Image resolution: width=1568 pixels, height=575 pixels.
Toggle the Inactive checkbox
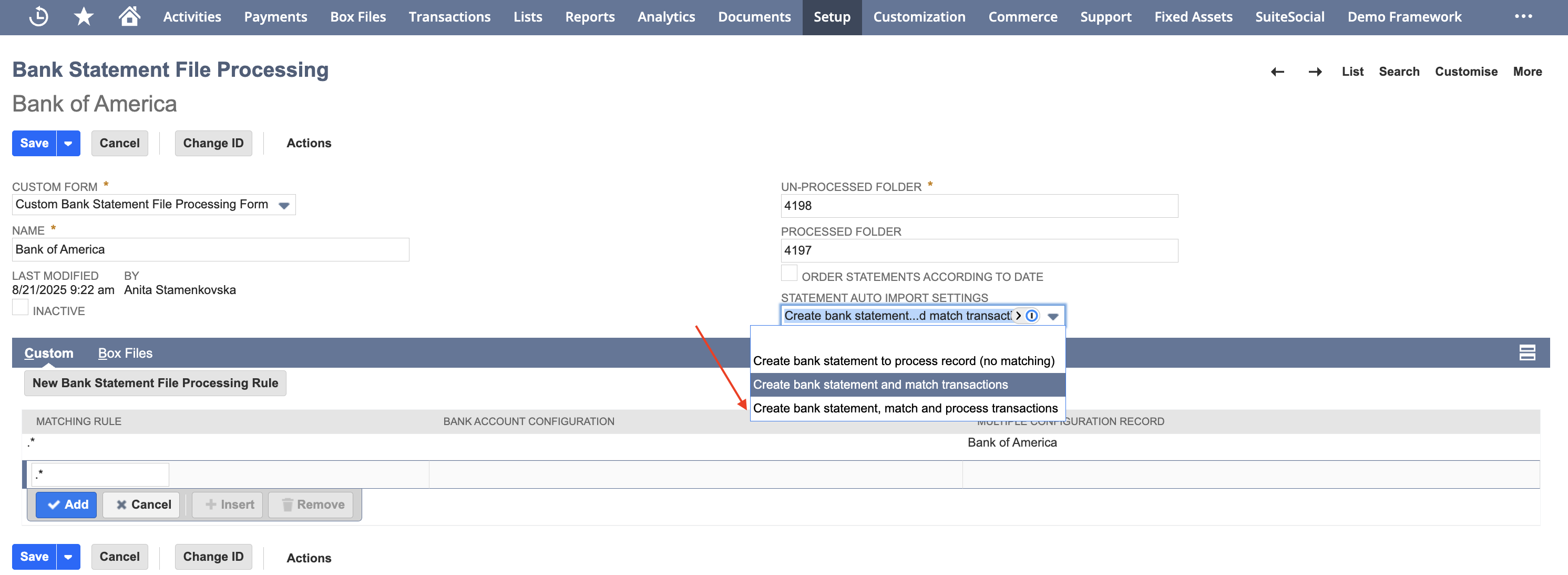(x=20, y=307)
